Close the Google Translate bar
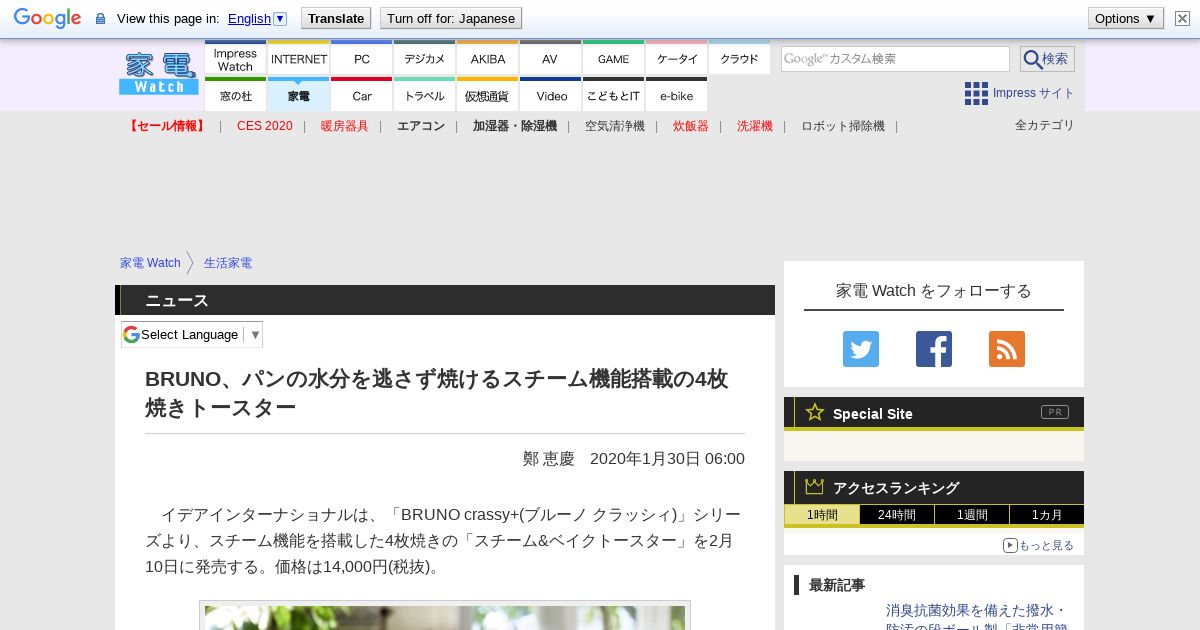The image size is (1200, 630). tap(1182, 18)
